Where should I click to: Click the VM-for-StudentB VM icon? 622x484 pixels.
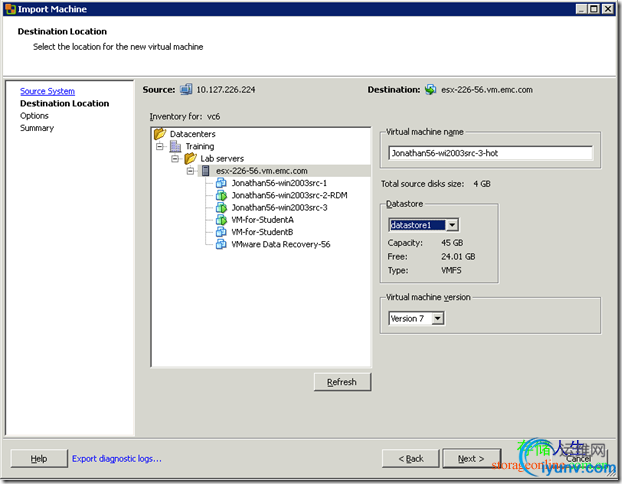(x=221, y=232)
